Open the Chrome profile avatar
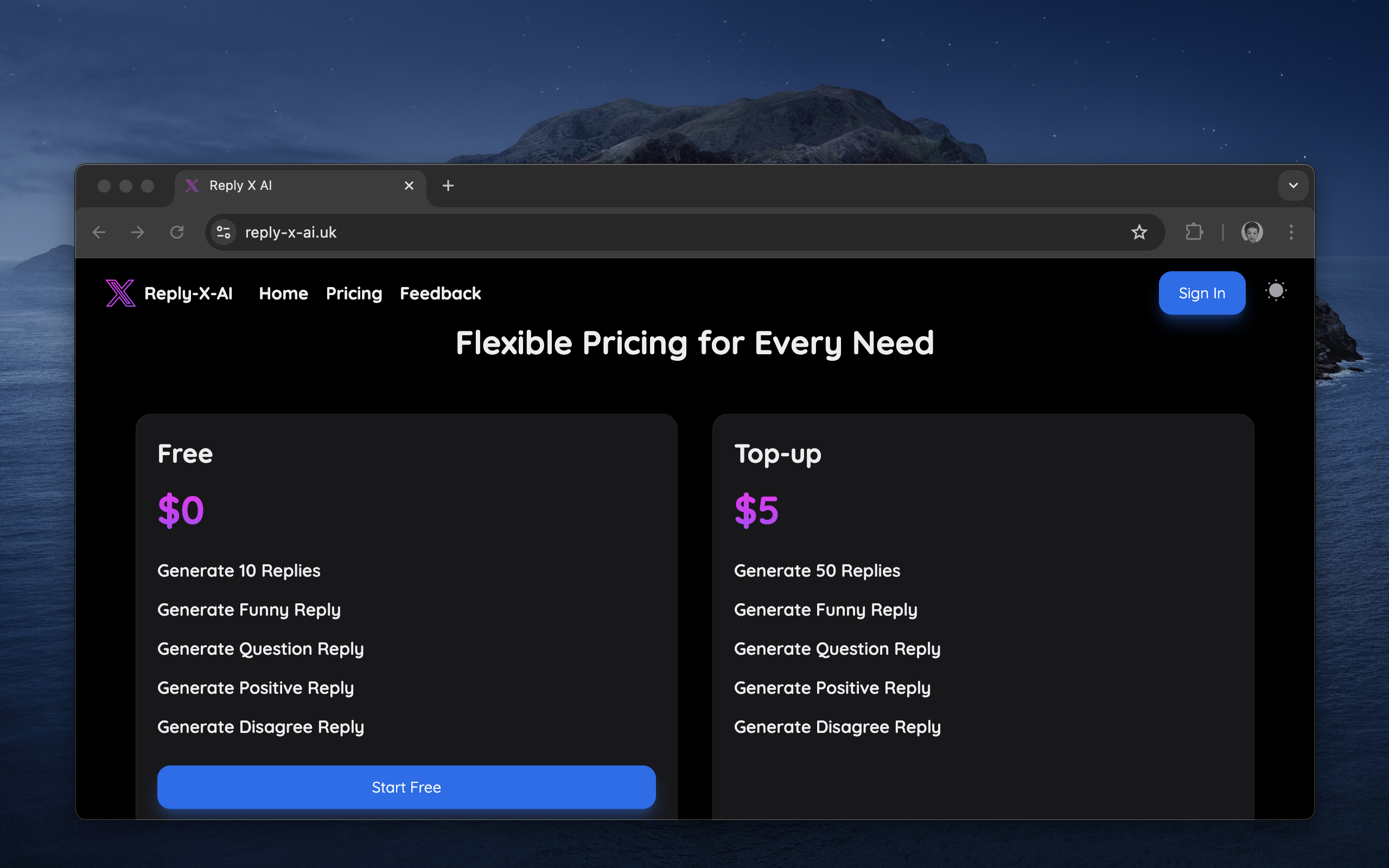1389x868 pixels. click(x=1251, y=232)
